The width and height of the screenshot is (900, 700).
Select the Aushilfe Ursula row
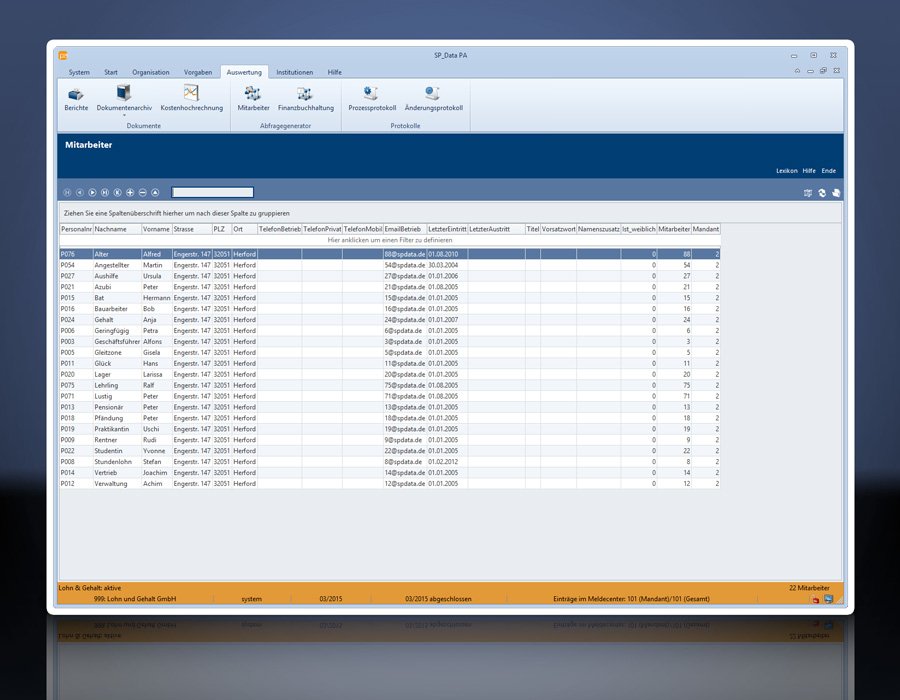pyautogui.click(x=390, y=276)
